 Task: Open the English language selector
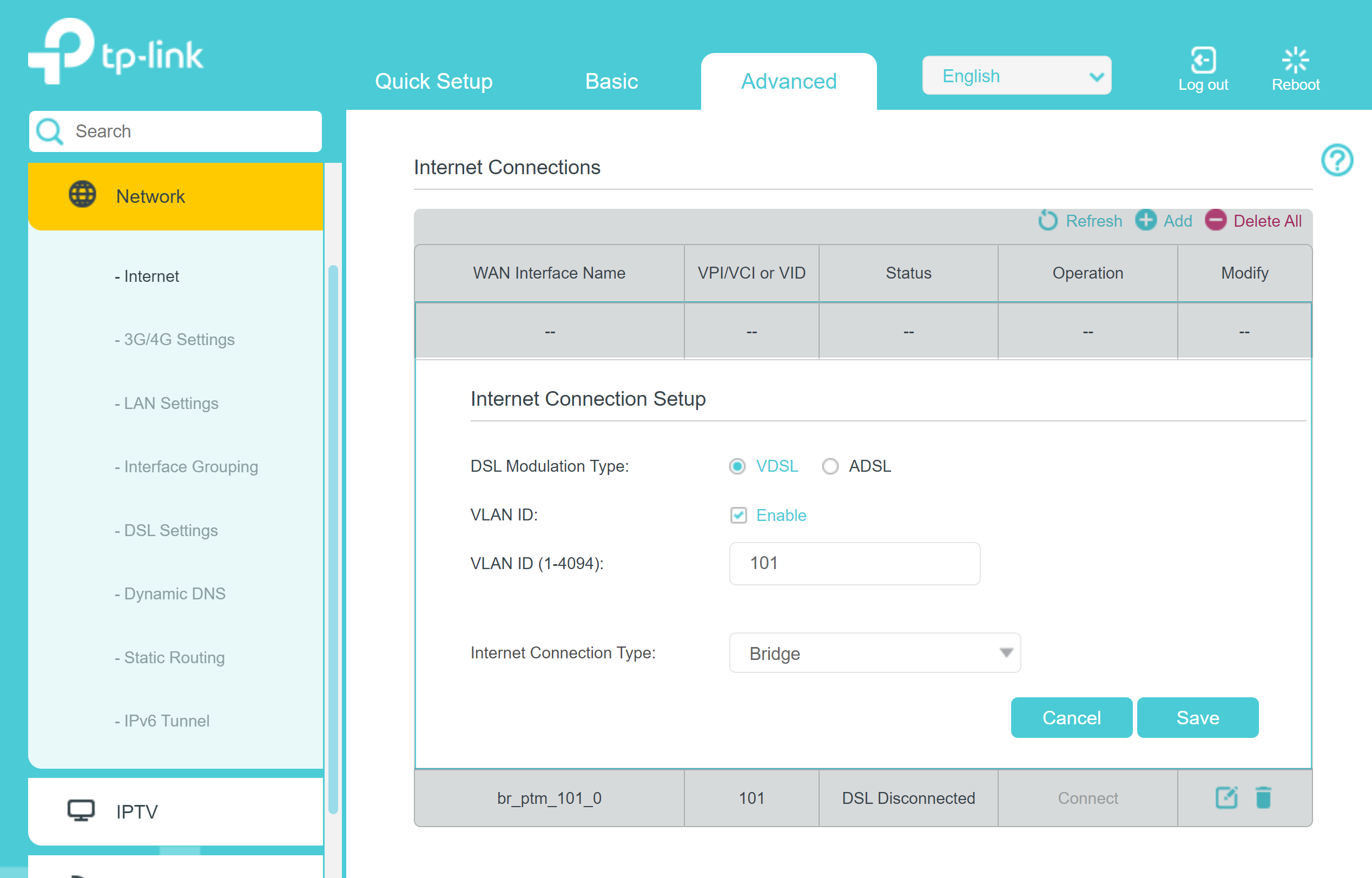[x=1017, y=75]
